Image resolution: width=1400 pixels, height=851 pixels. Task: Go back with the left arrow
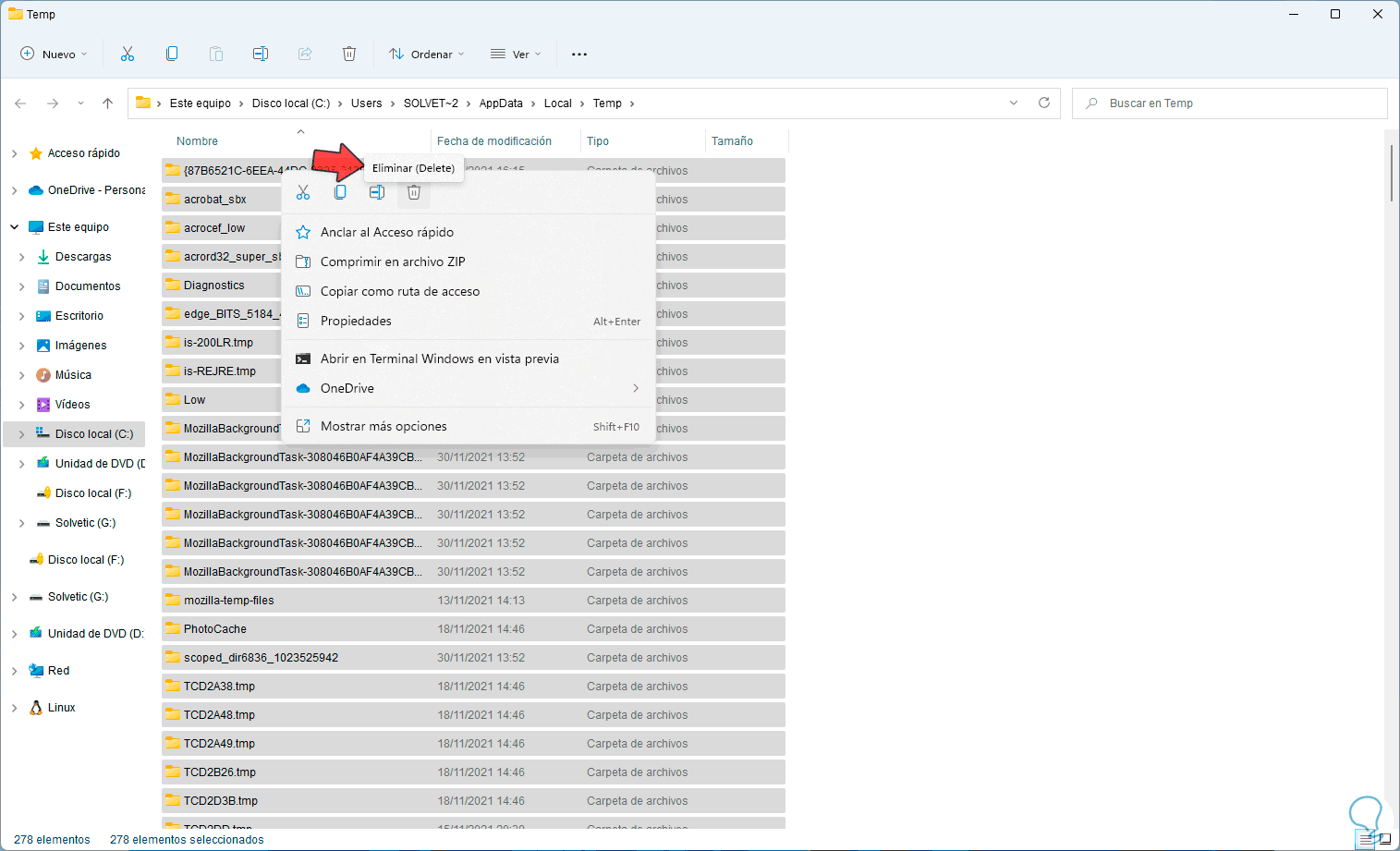tap(20, 103)
